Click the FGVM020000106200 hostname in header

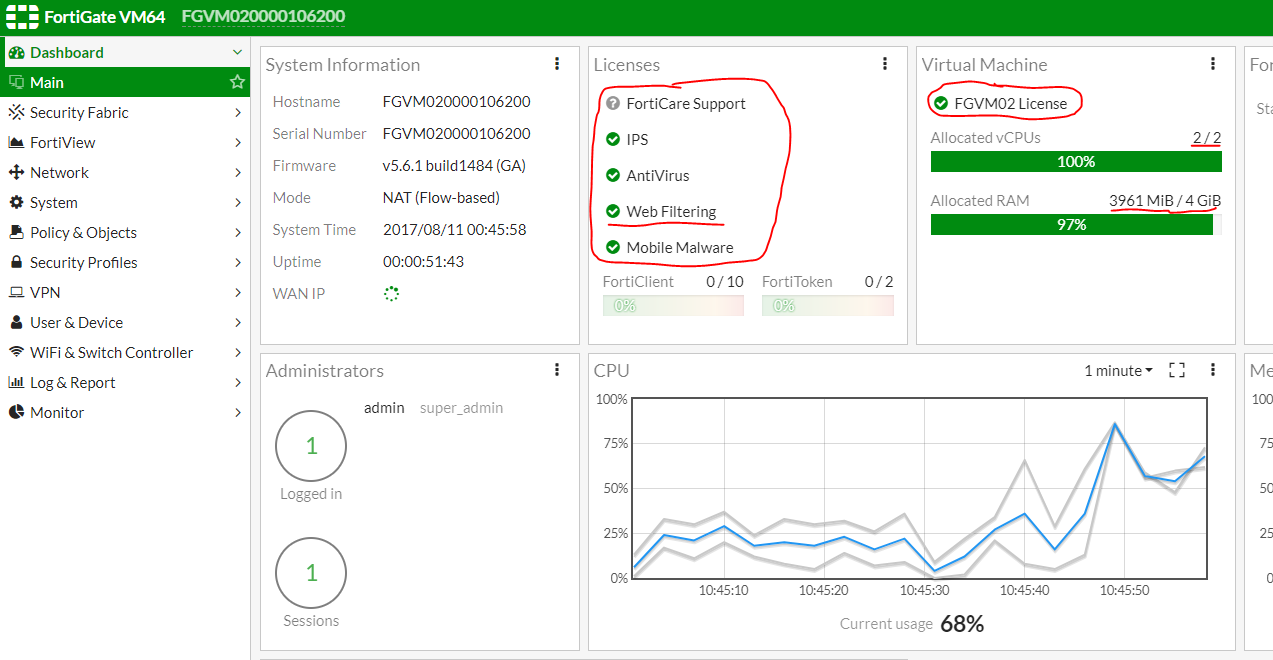coord(264,16)
